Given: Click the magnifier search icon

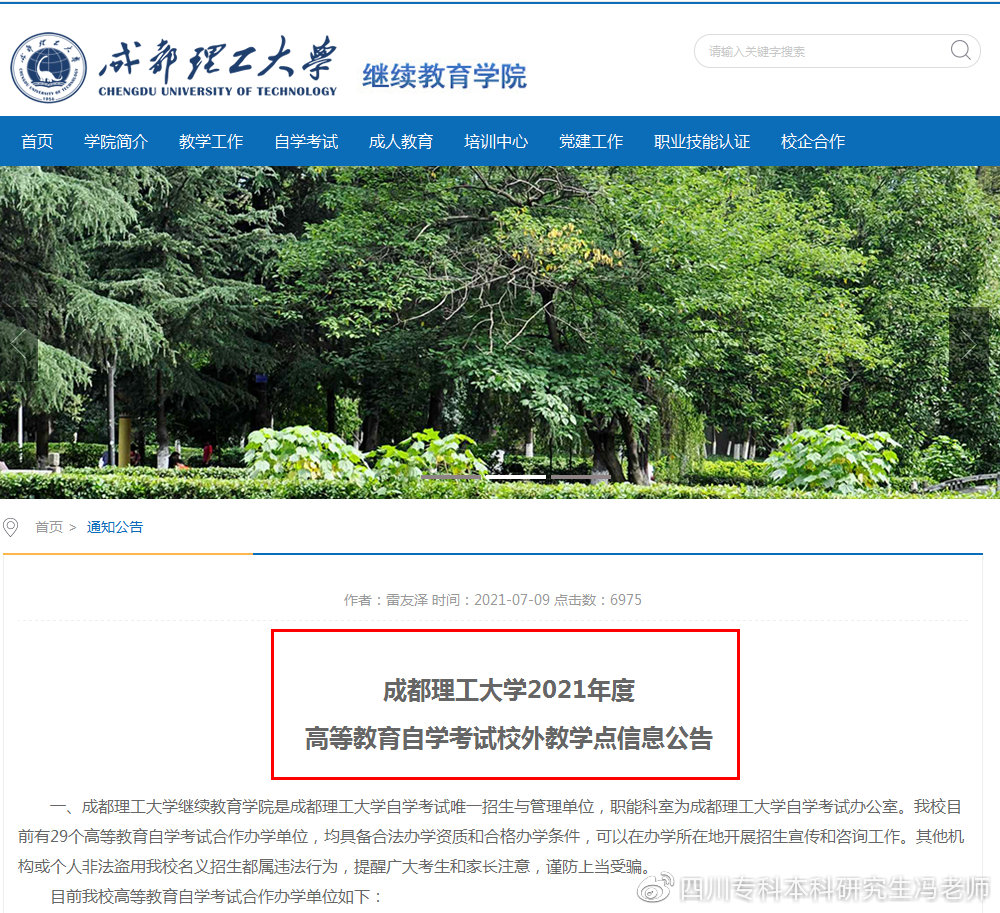Looking at the screenshot, I should click(960, 50).
